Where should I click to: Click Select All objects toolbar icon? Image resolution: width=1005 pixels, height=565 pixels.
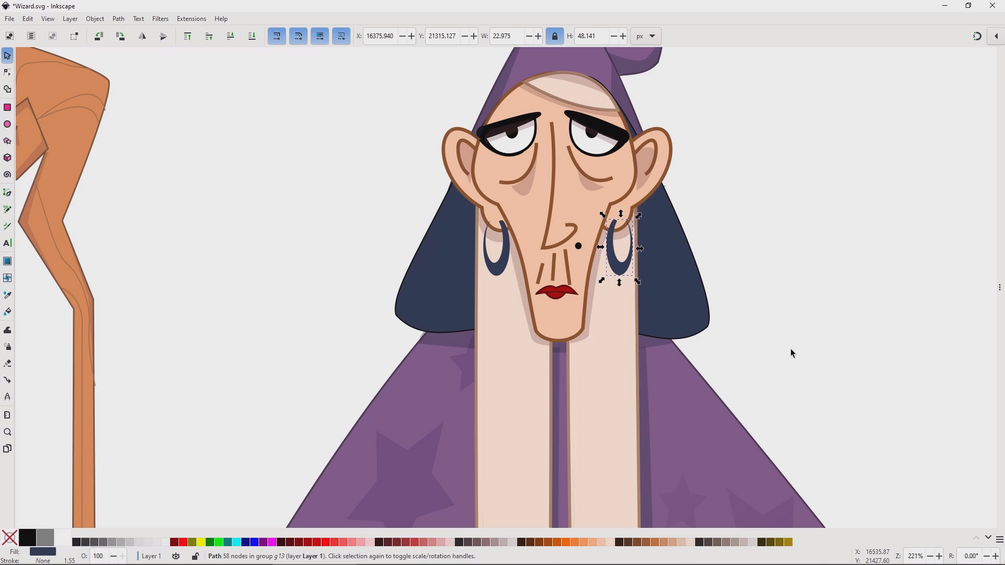pos(10,36)
